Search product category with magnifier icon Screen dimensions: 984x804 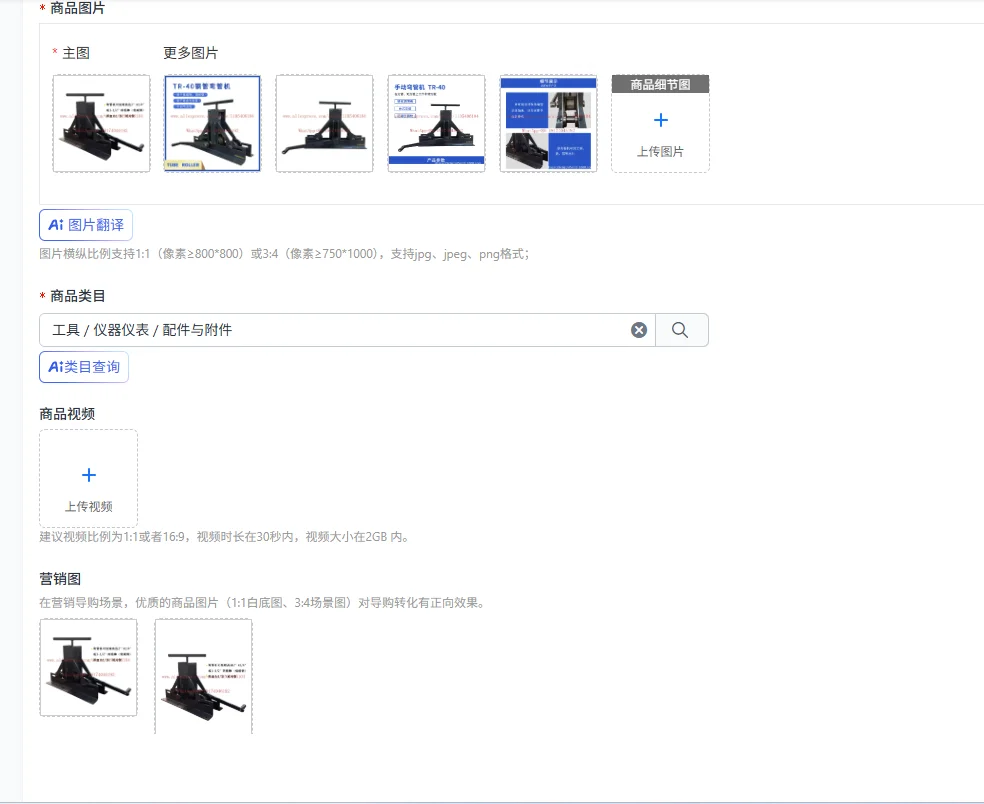pyautogui.click(x=681, y=330)
